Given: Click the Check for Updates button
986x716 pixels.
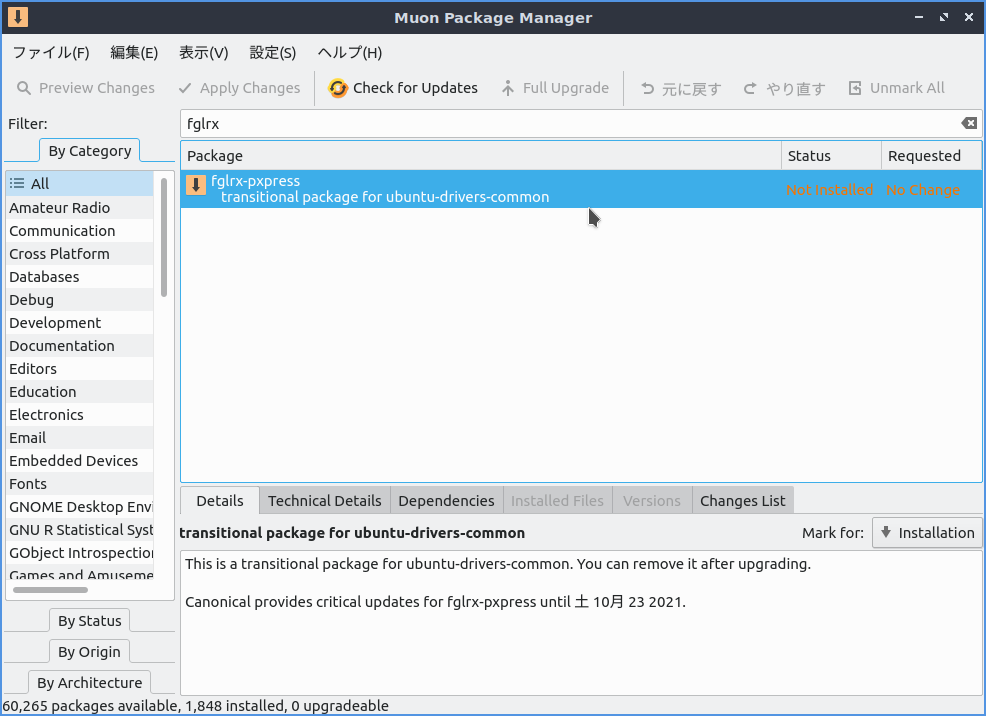Looking at the screenshot, I should pyautogui.click(x=402, y=88).
